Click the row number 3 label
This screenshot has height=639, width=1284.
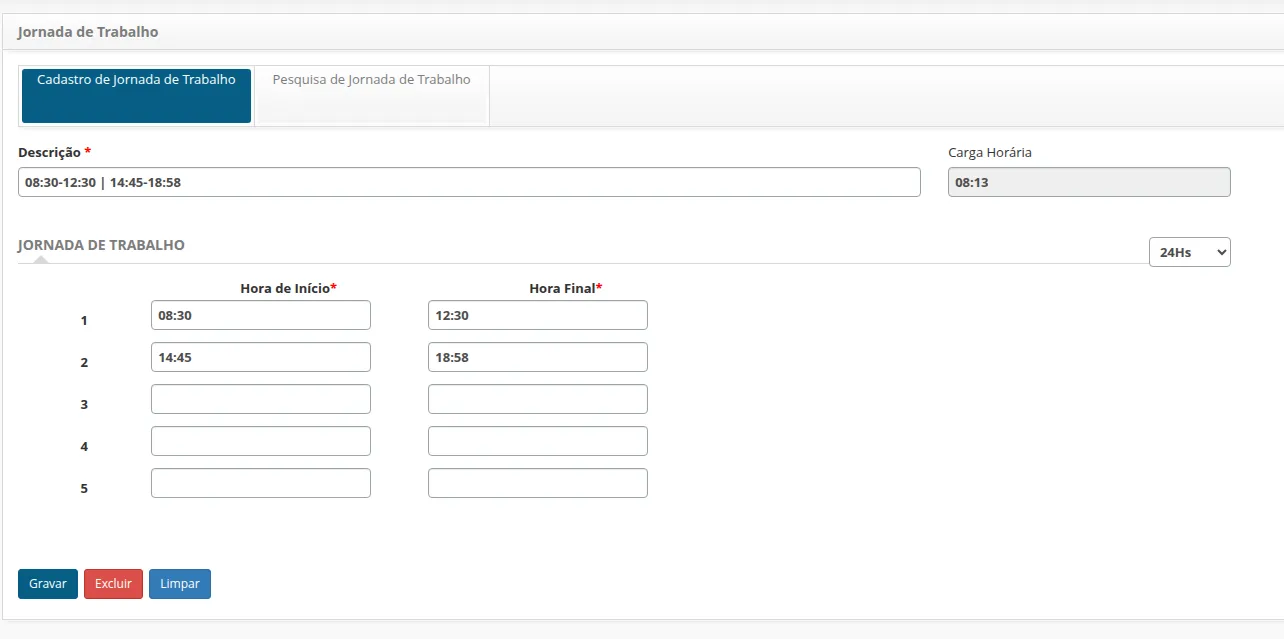coord(84,405)
